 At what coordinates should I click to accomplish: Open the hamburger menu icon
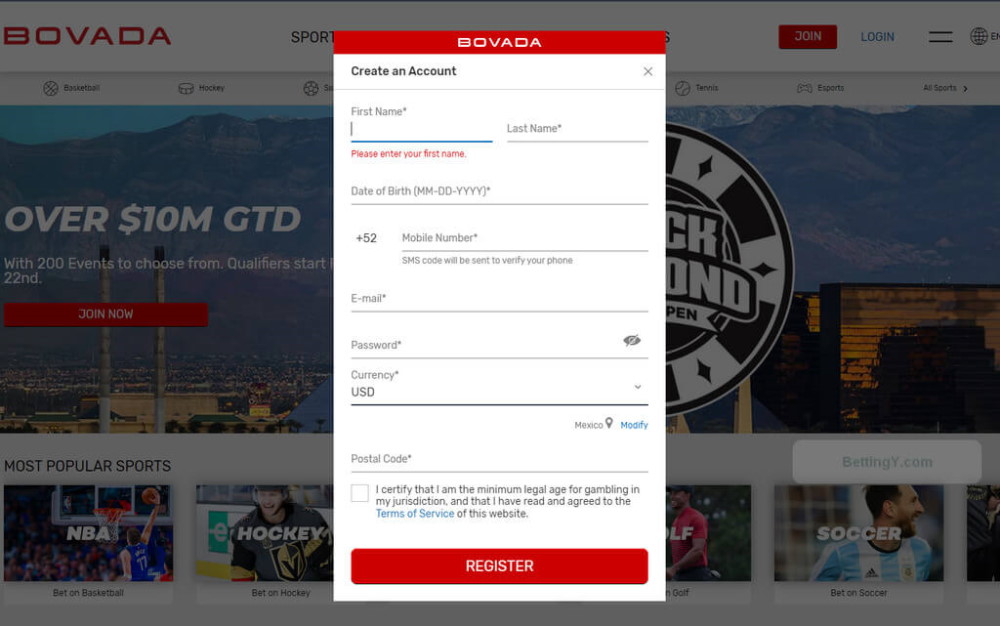940,36
